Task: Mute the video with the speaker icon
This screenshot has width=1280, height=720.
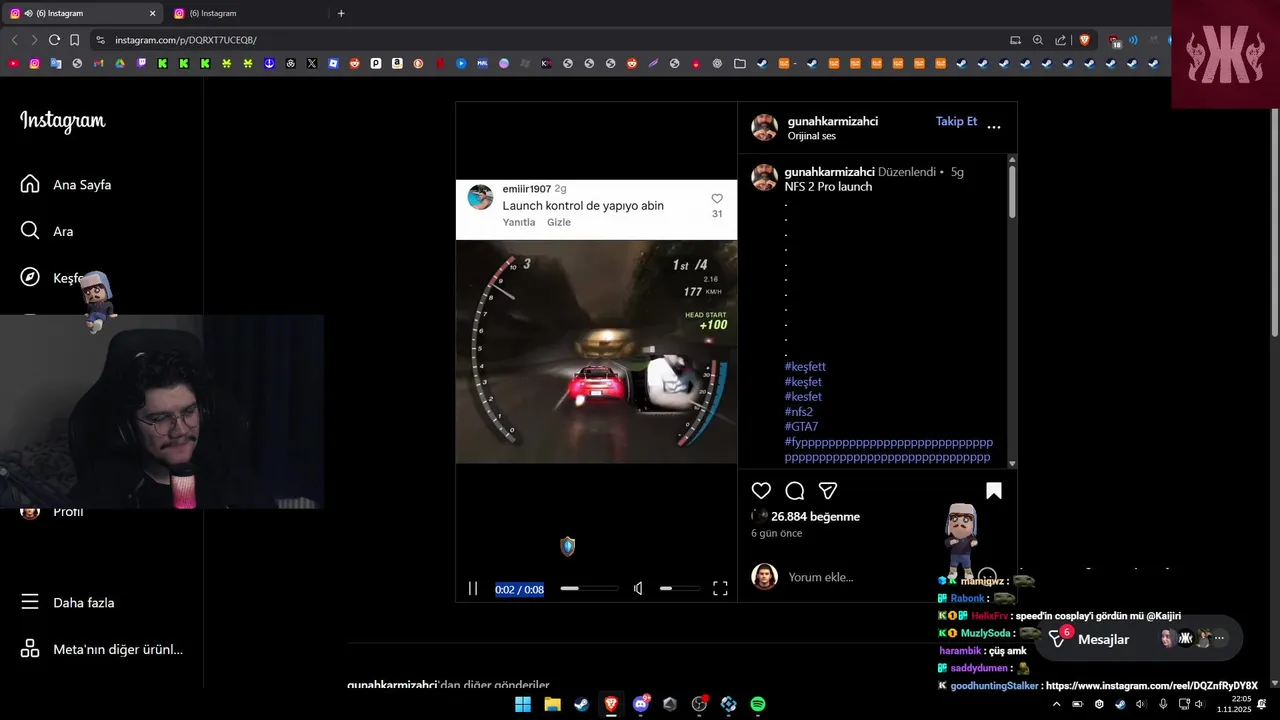Action: 638,589
